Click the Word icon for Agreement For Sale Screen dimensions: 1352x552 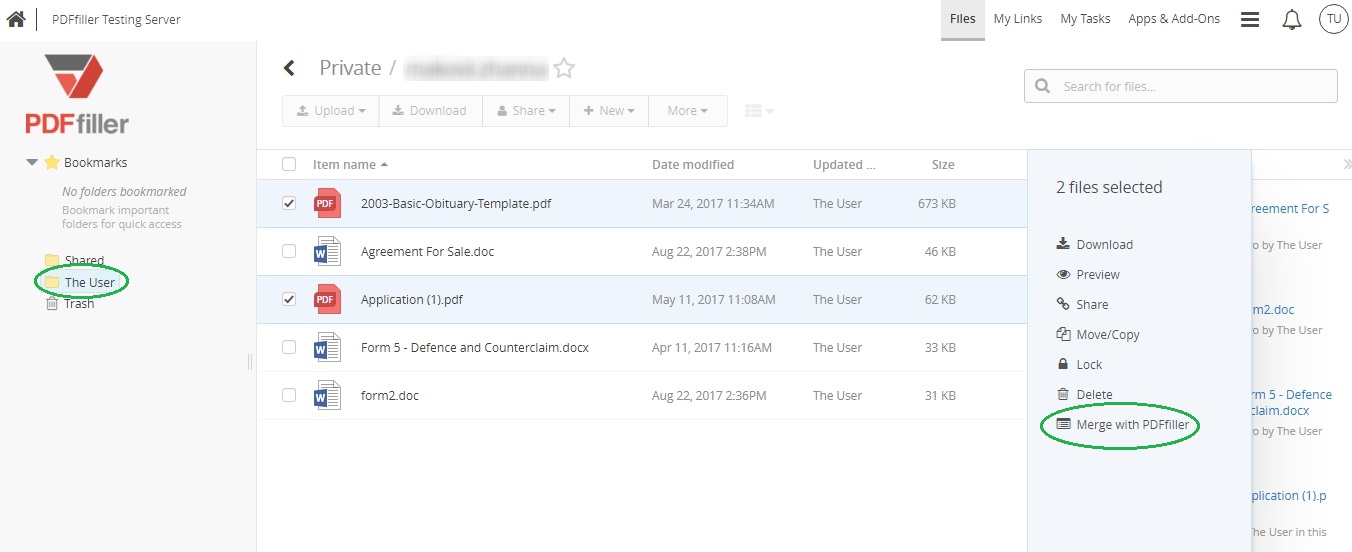coord(328,251)
